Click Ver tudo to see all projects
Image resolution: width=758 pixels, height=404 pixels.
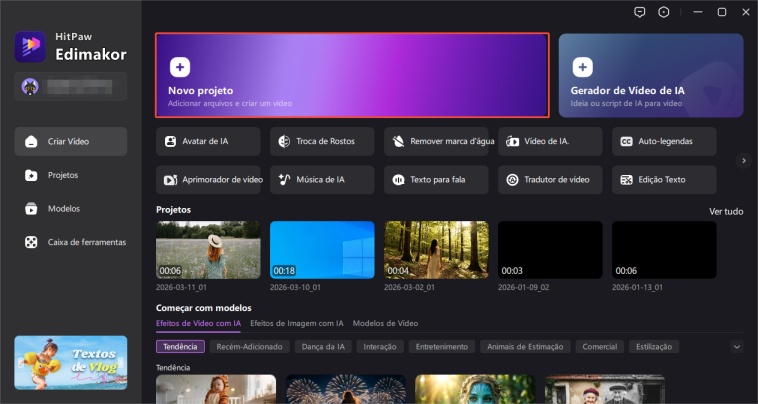pyautogui.click(x=726, y=211)
